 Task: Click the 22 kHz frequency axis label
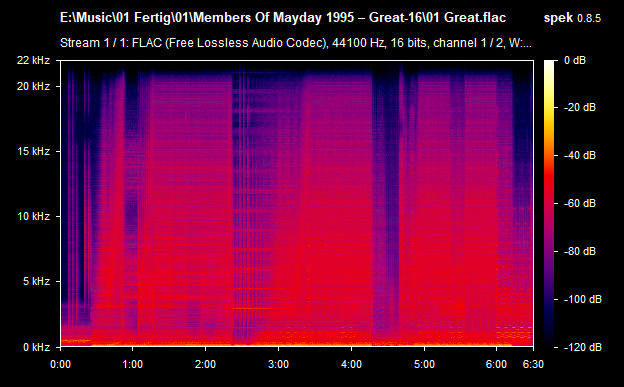coord(33,61)
